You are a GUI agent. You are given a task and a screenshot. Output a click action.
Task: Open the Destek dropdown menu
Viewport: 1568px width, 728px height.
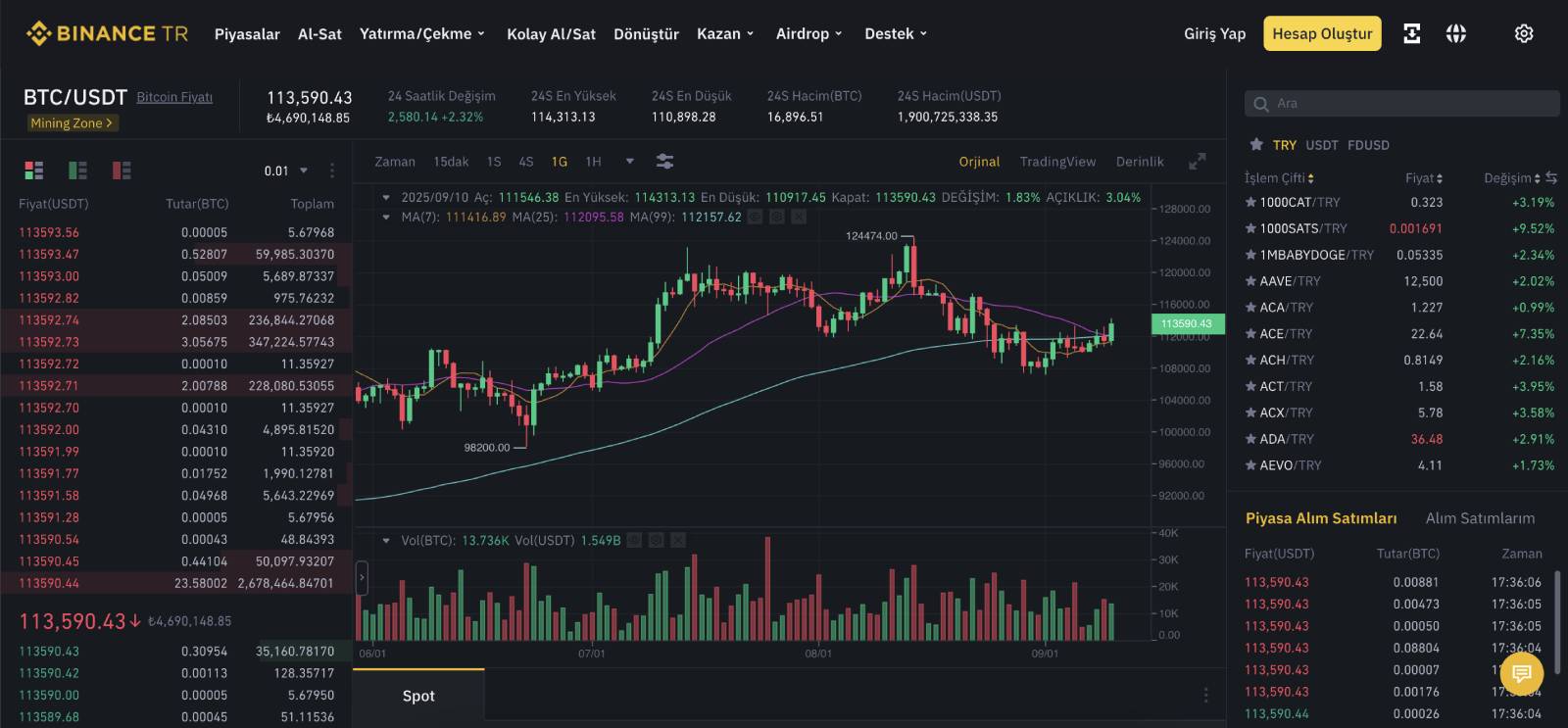tap(896, 33)
